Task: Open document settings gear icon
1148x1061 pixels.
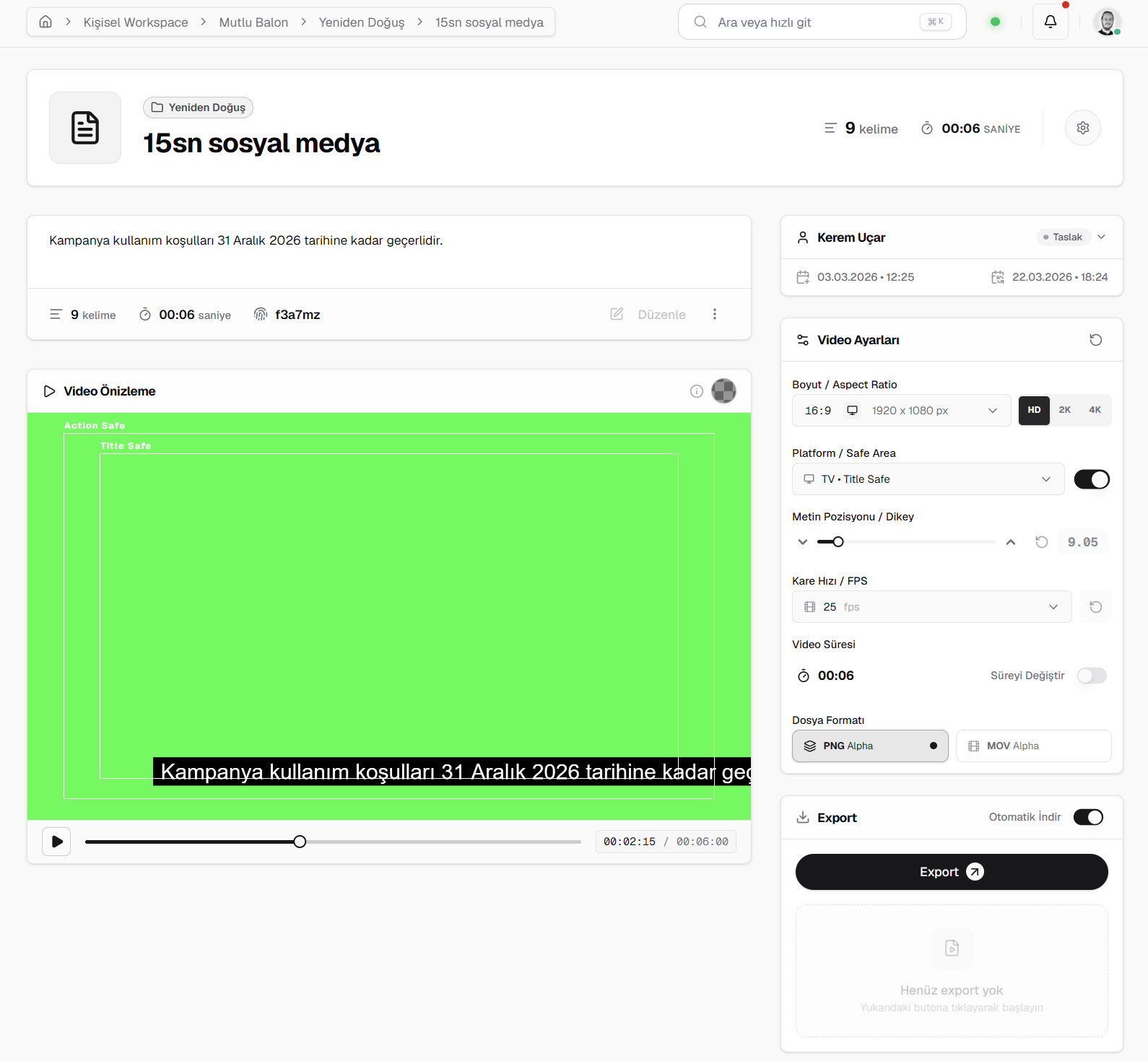Action: 1082,128
